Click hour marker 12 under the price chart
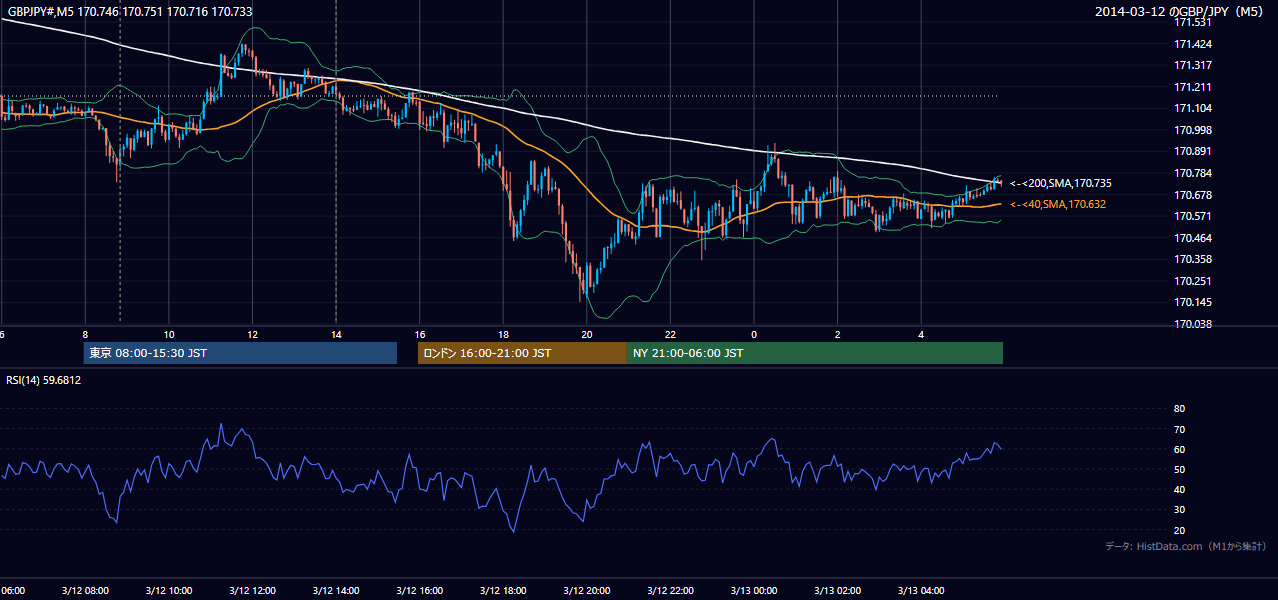Image resolution: width=1278 pixels, height=600 pixels. 253,334
